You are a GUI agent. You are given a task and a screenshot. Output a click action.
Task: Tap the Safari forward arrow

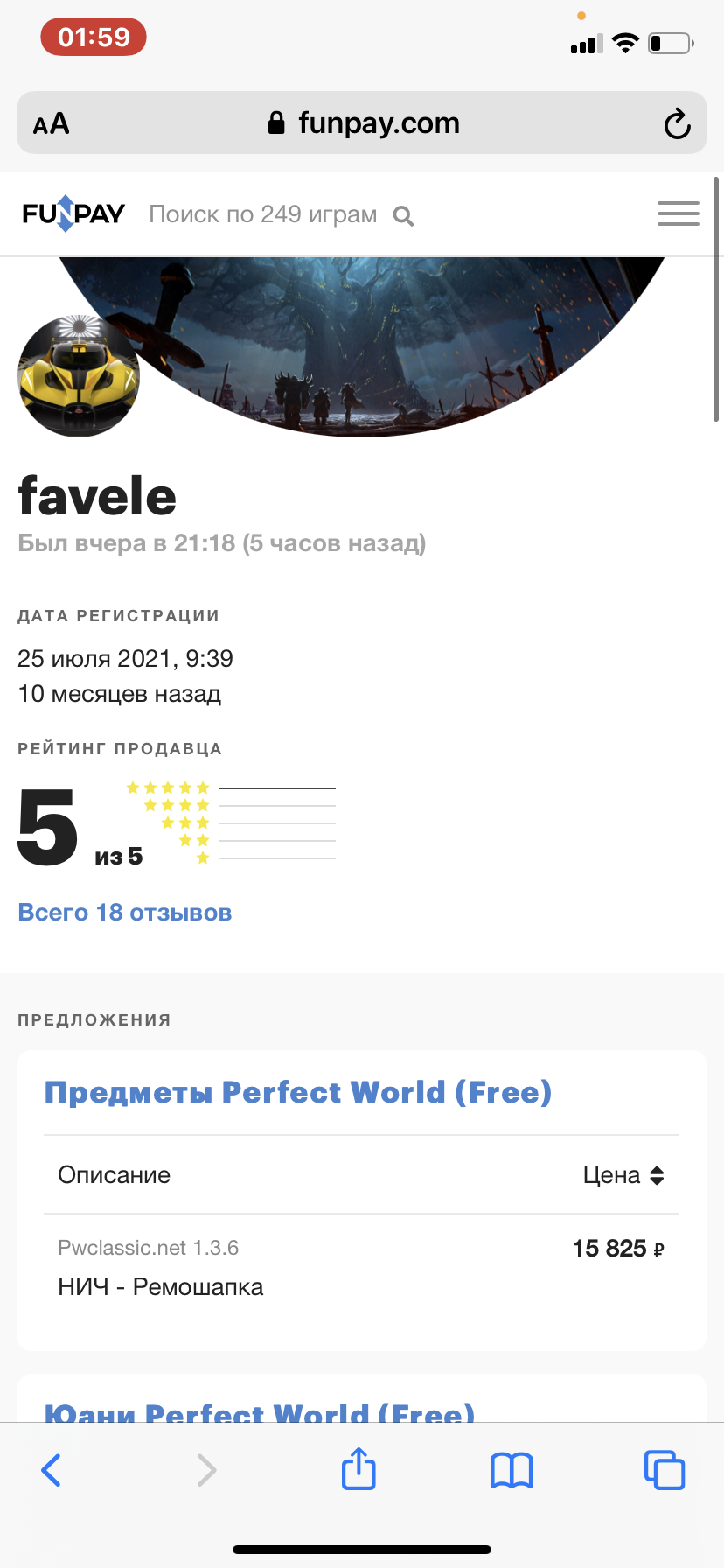206,1470
